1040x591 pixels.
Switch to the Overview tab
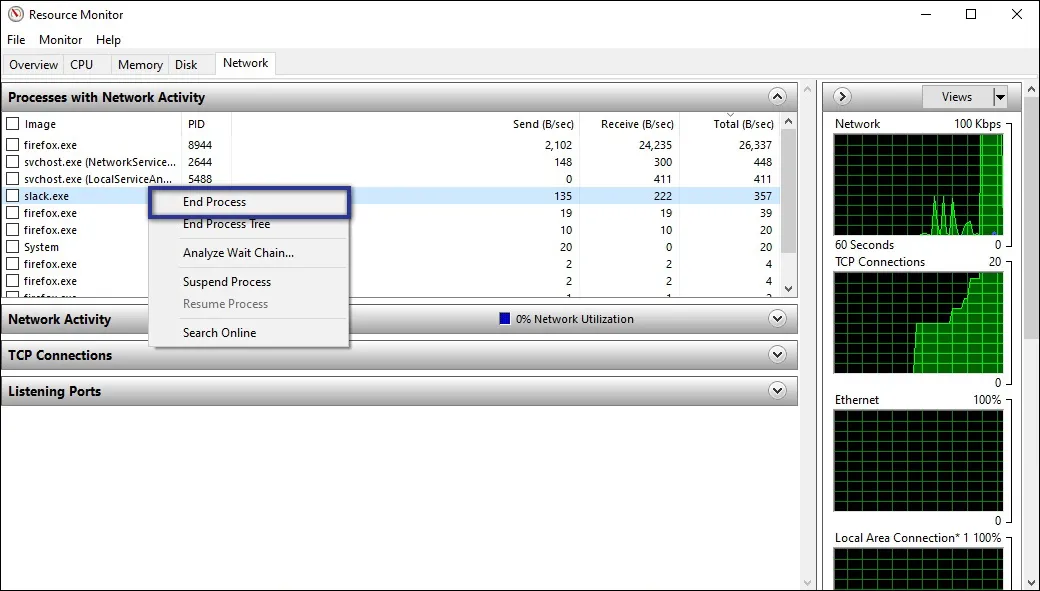pos(33,64)
